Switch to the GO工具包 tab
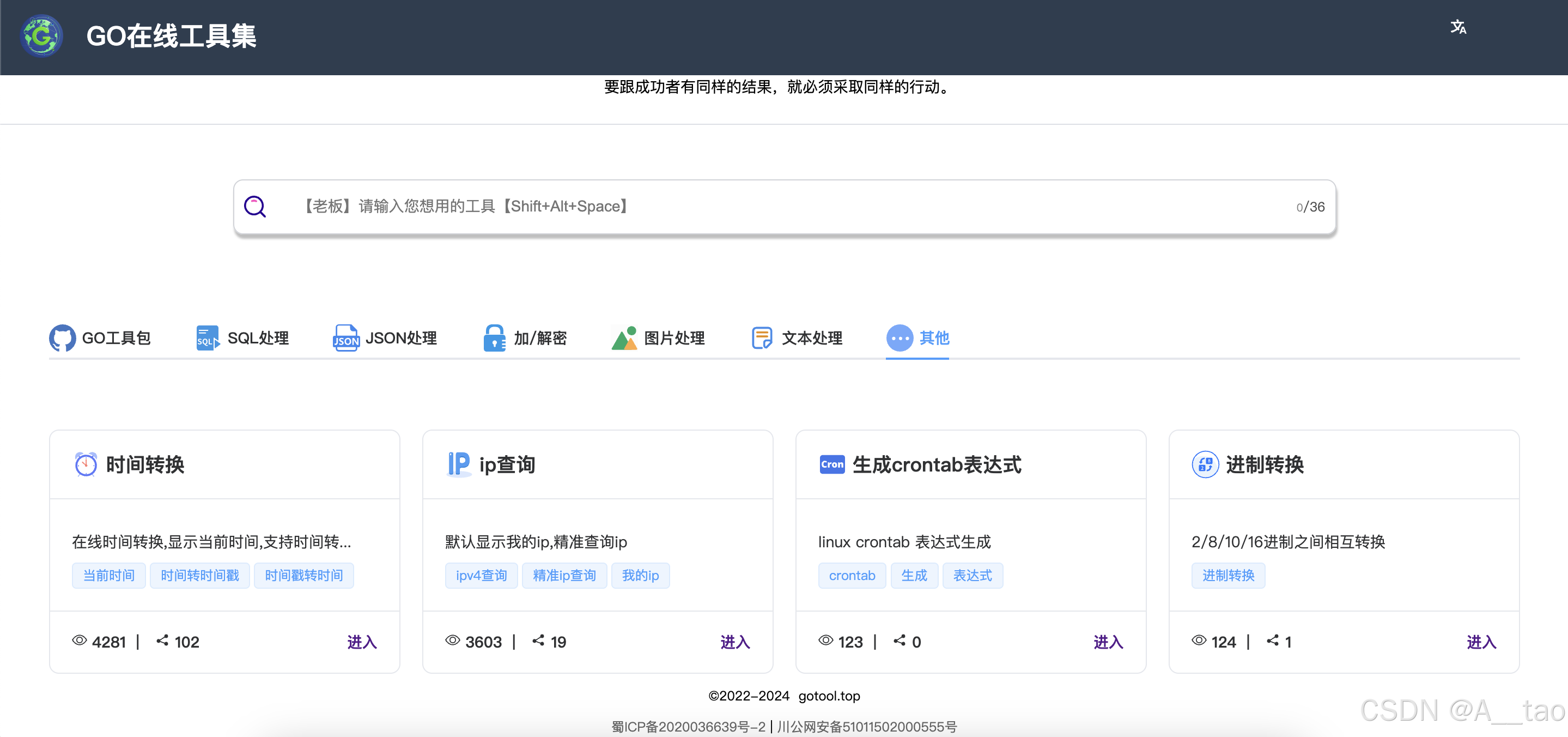 click(x=100, y=338)
